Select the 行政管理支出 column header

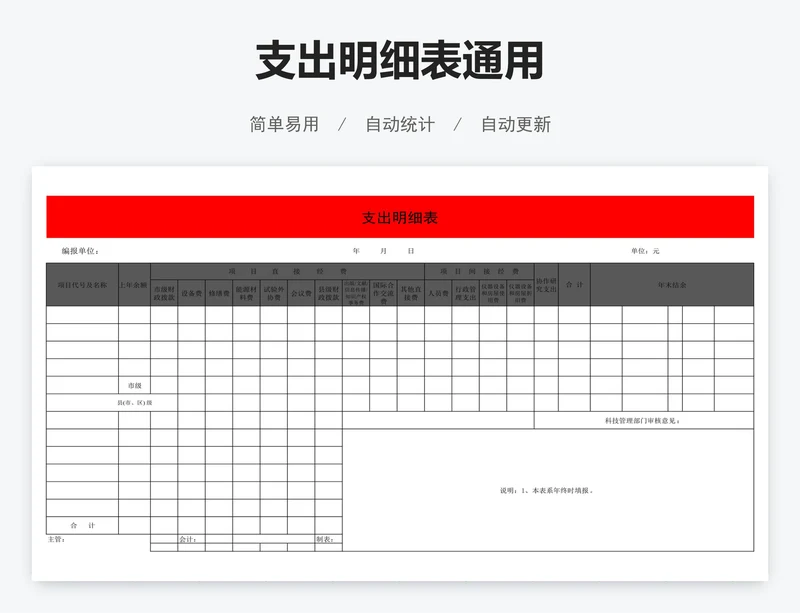[465, 293]
